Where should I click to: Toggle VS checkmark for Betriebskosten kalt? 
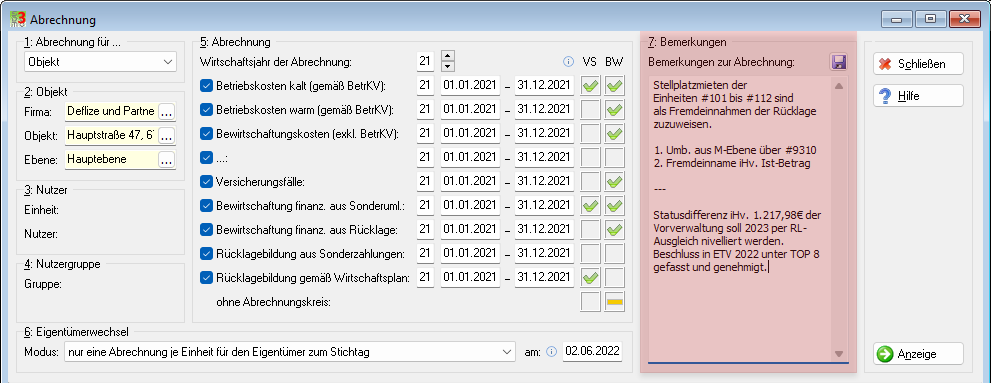[590, 86]
